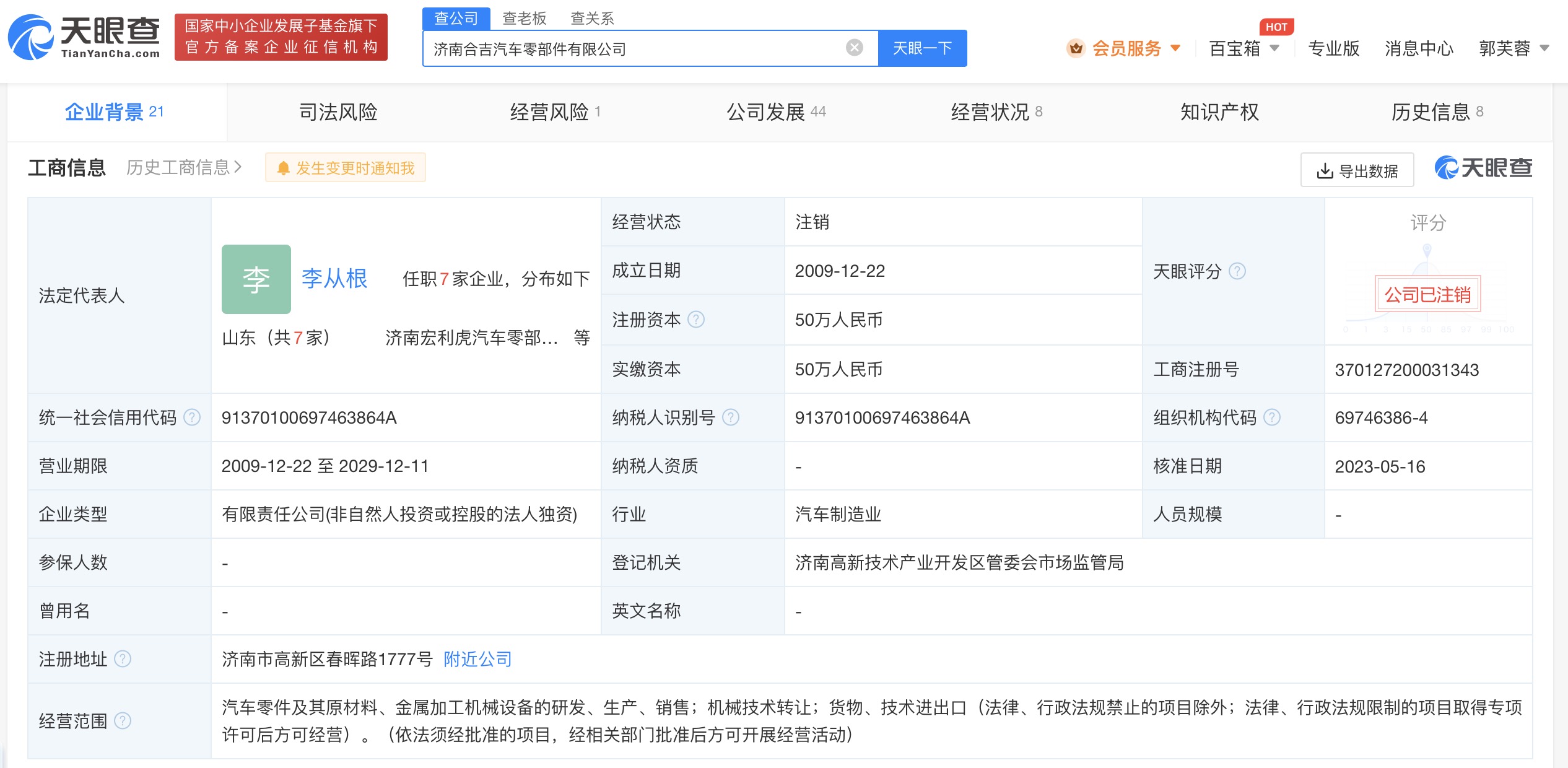Select the address 济南市高新区春晖路1777号
1568x768 pixels.
(327, 659)
